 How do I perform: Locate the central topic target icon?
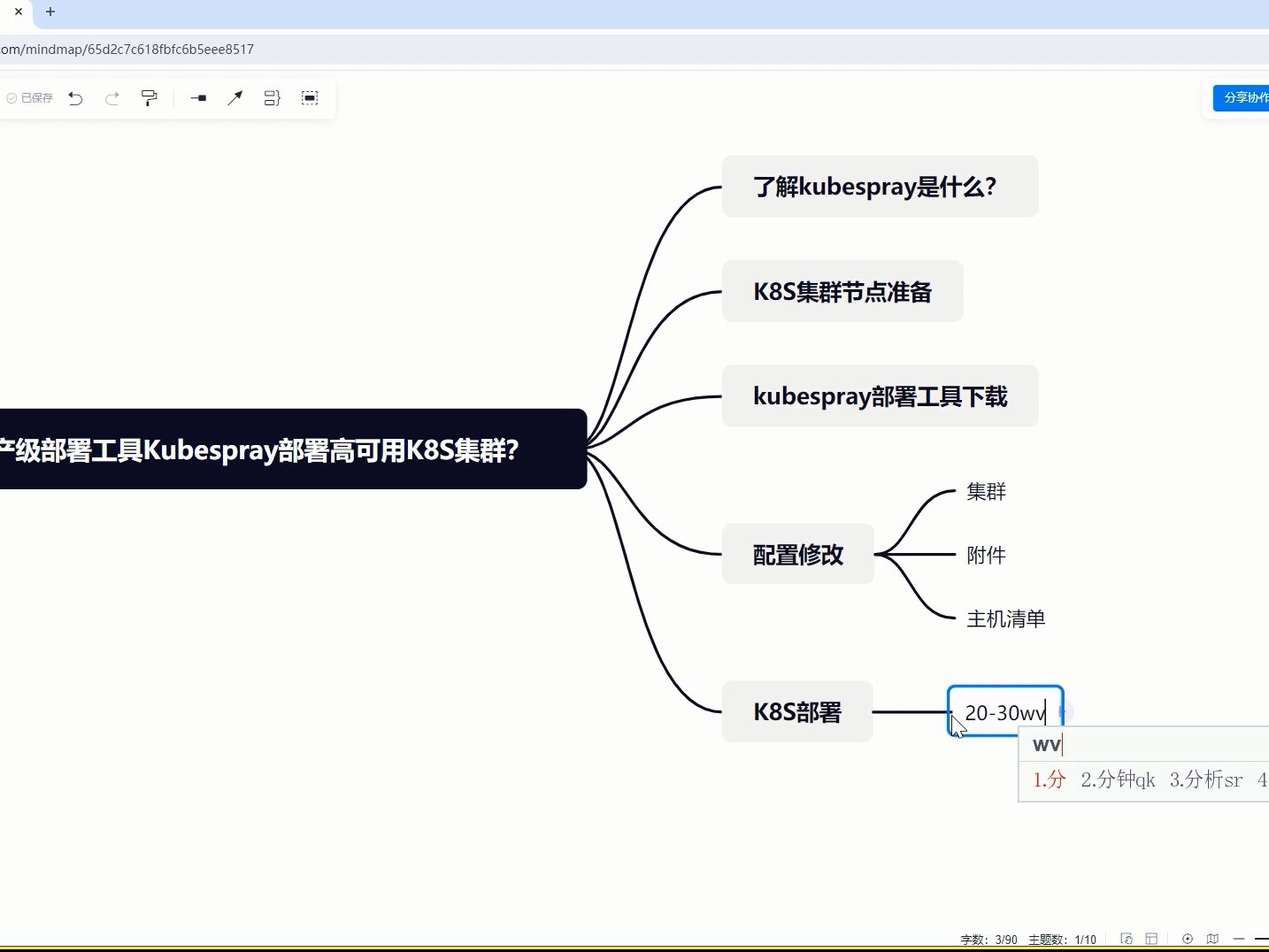point(1188,939)
